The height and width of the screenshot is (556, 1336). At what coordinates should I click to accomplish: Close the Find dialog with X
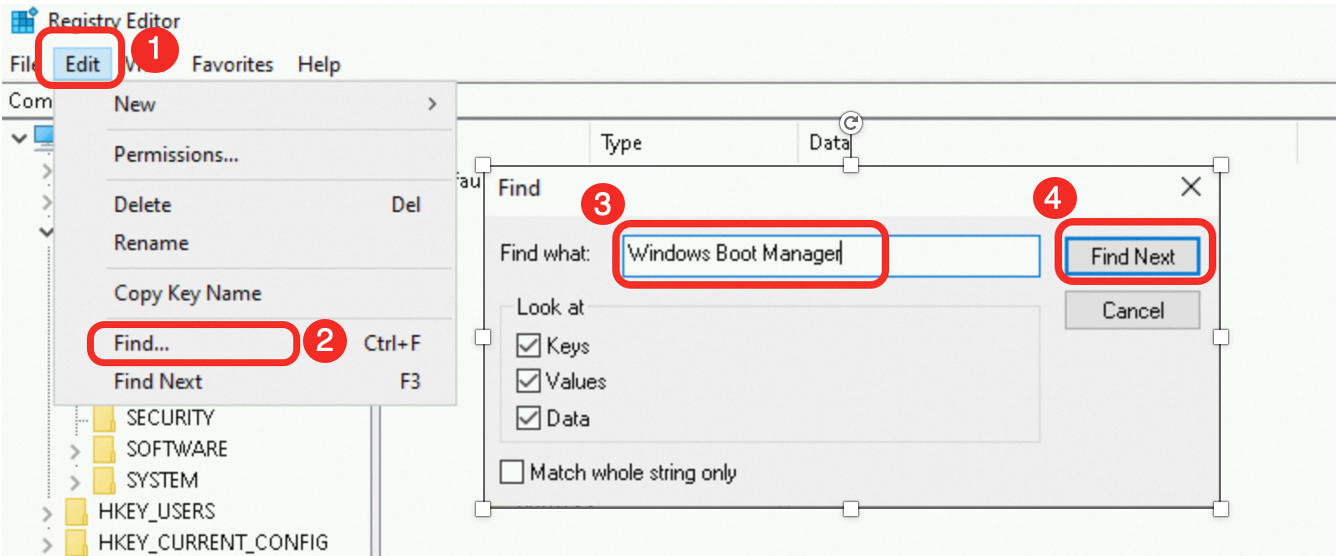pos(1190,187)
